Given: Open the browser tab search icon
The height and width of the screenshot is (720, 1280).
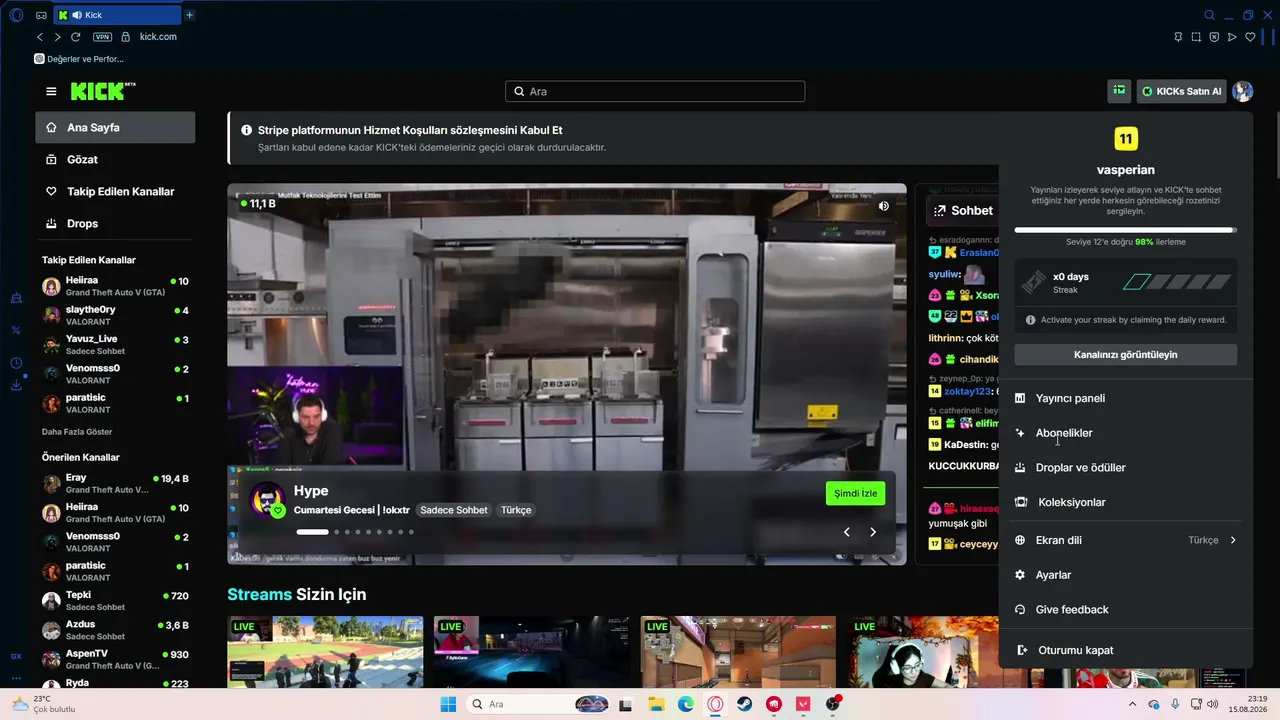Looking at the screenshot, I should 1209,15.
